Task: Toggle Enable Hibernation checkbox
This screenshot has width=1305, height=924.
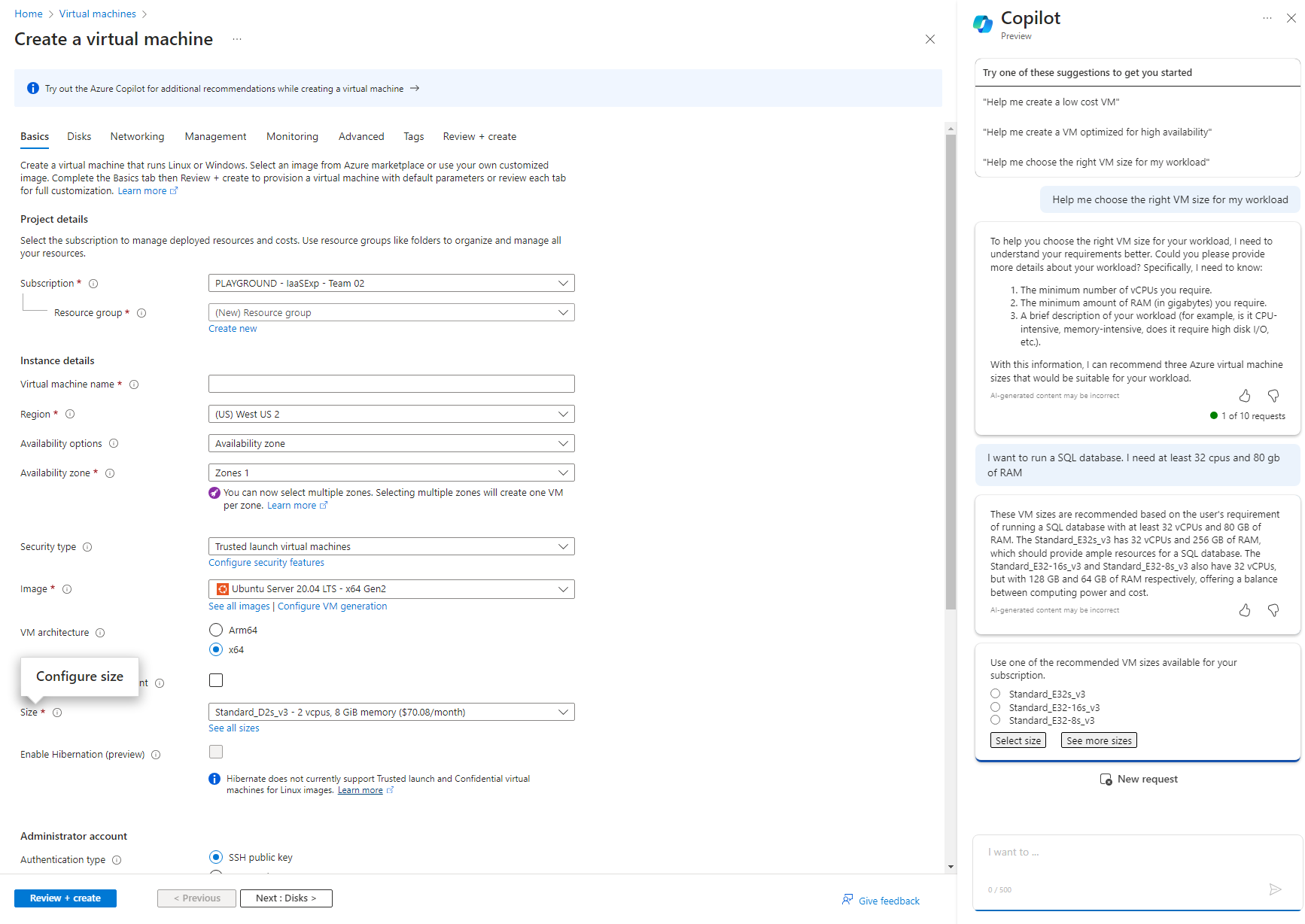Action: coord(216,752)
